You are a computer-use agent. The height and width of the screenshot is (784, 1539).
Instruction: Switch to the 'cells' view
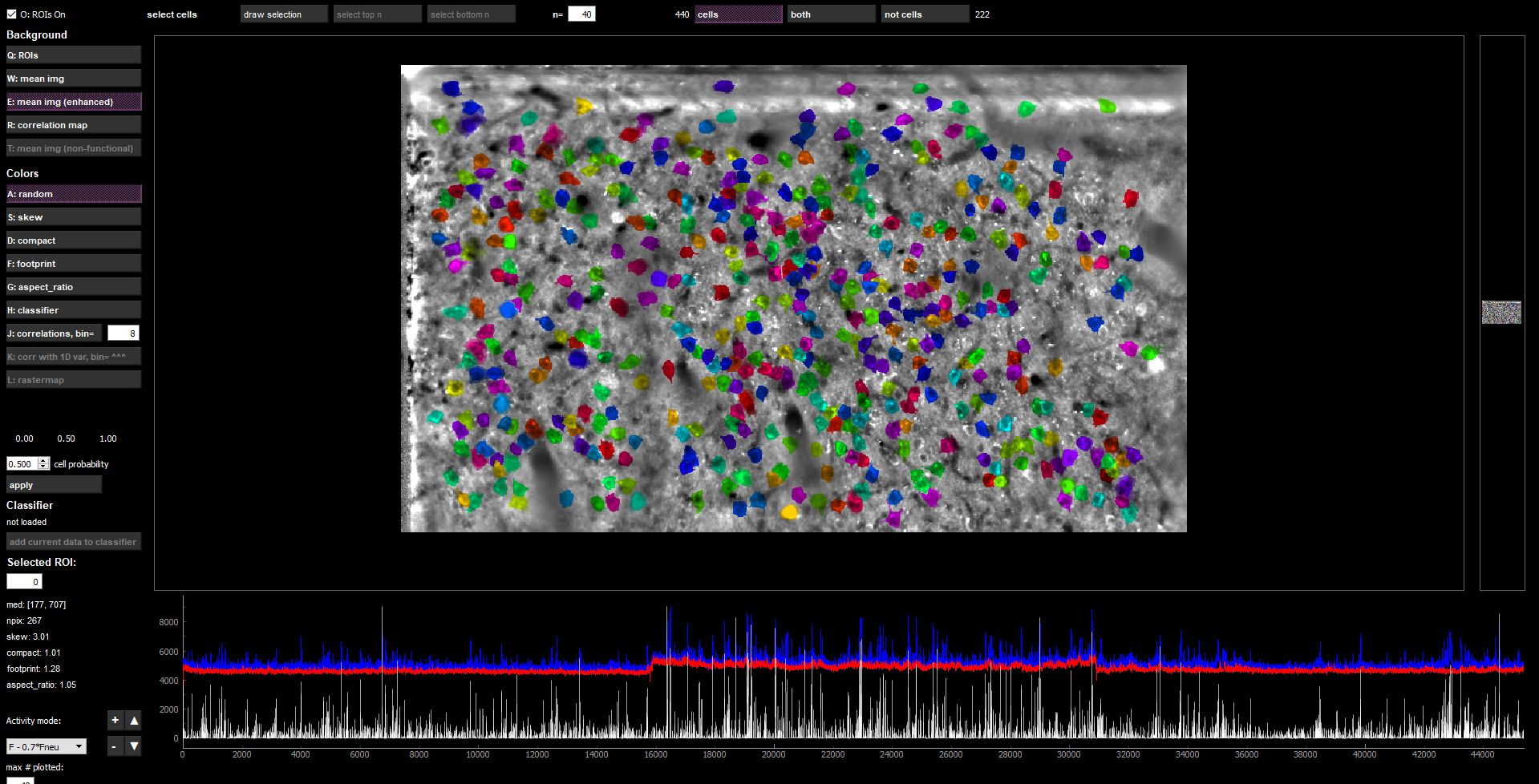click(737, 14)
